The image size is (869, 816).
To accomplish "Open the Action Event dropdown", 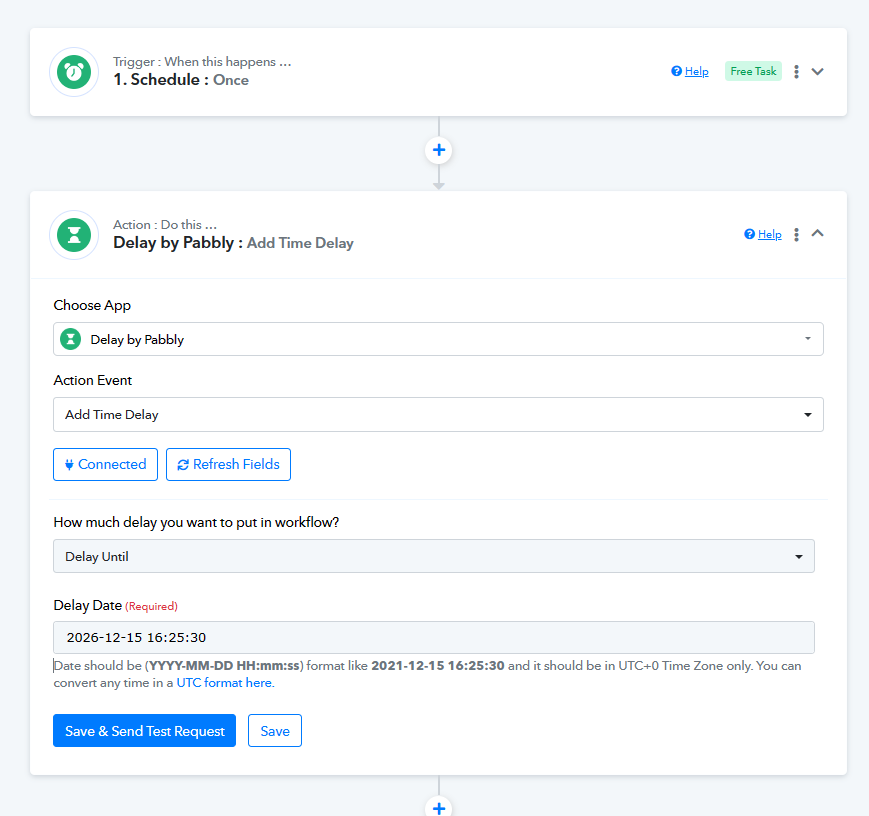I will [x=438, y=414].
